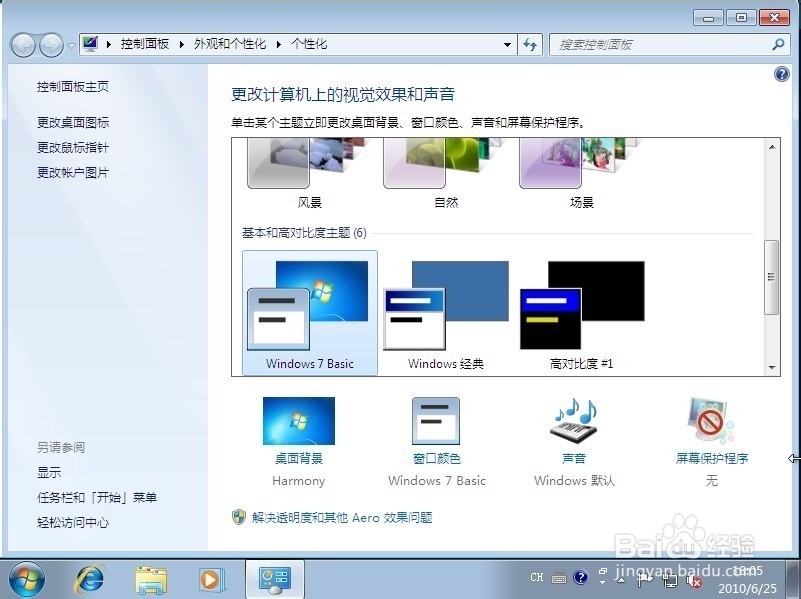The width and height of the screenshot is (801, 599).
Task: Open 控制面板主页 link
Action: click(x=73, y=87)
